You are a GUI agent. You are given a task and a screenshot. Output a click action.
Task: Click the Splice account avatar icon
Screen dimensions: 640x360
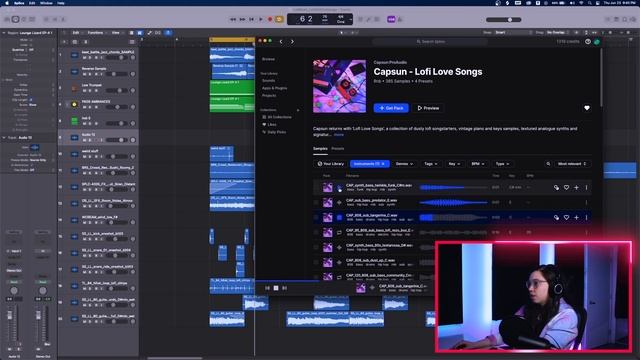pyautogui.click(x=597, y=42)
